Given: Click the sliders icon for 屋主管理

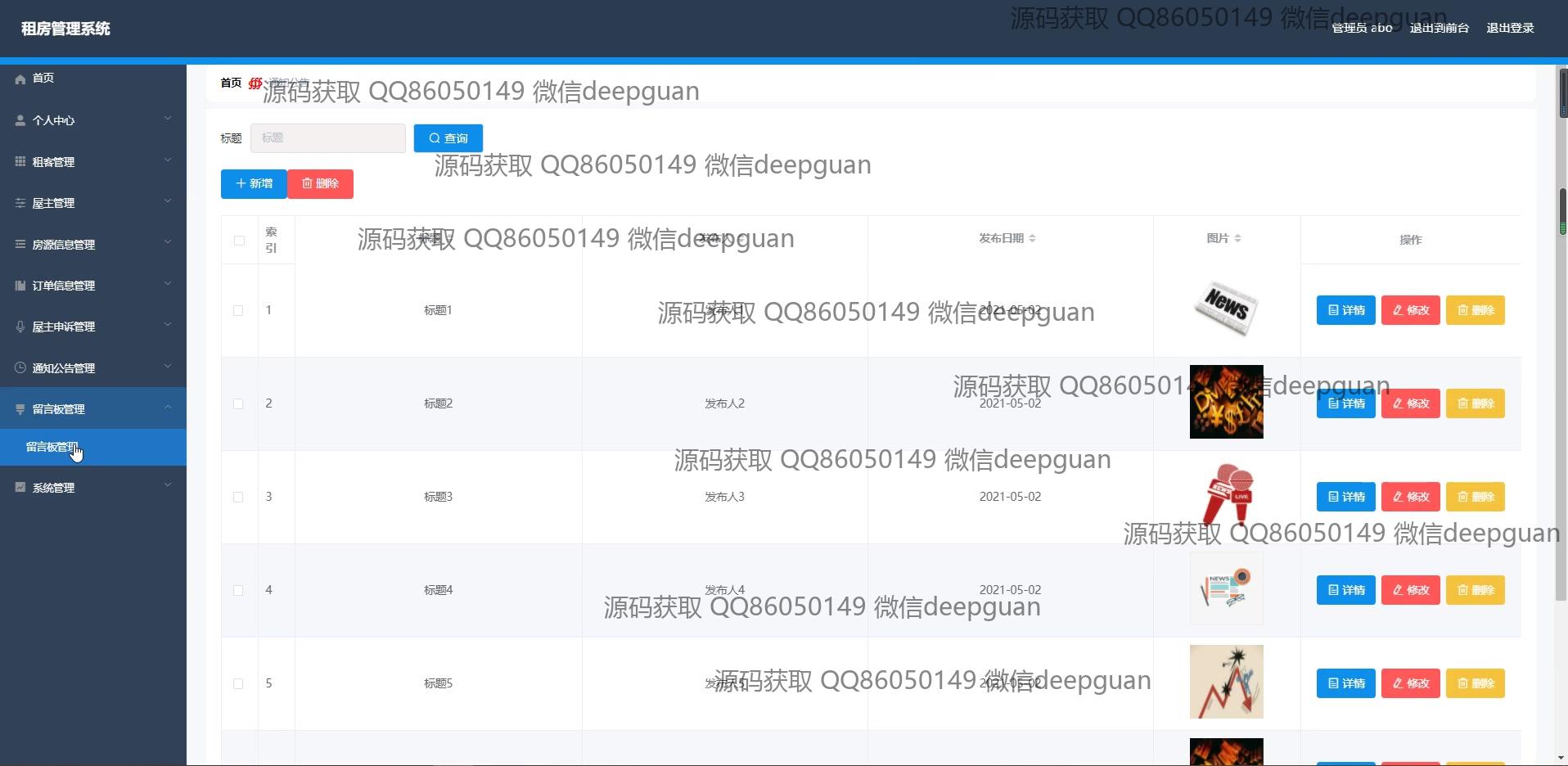Looking at the screenshot, I should (x=20, y=203).
